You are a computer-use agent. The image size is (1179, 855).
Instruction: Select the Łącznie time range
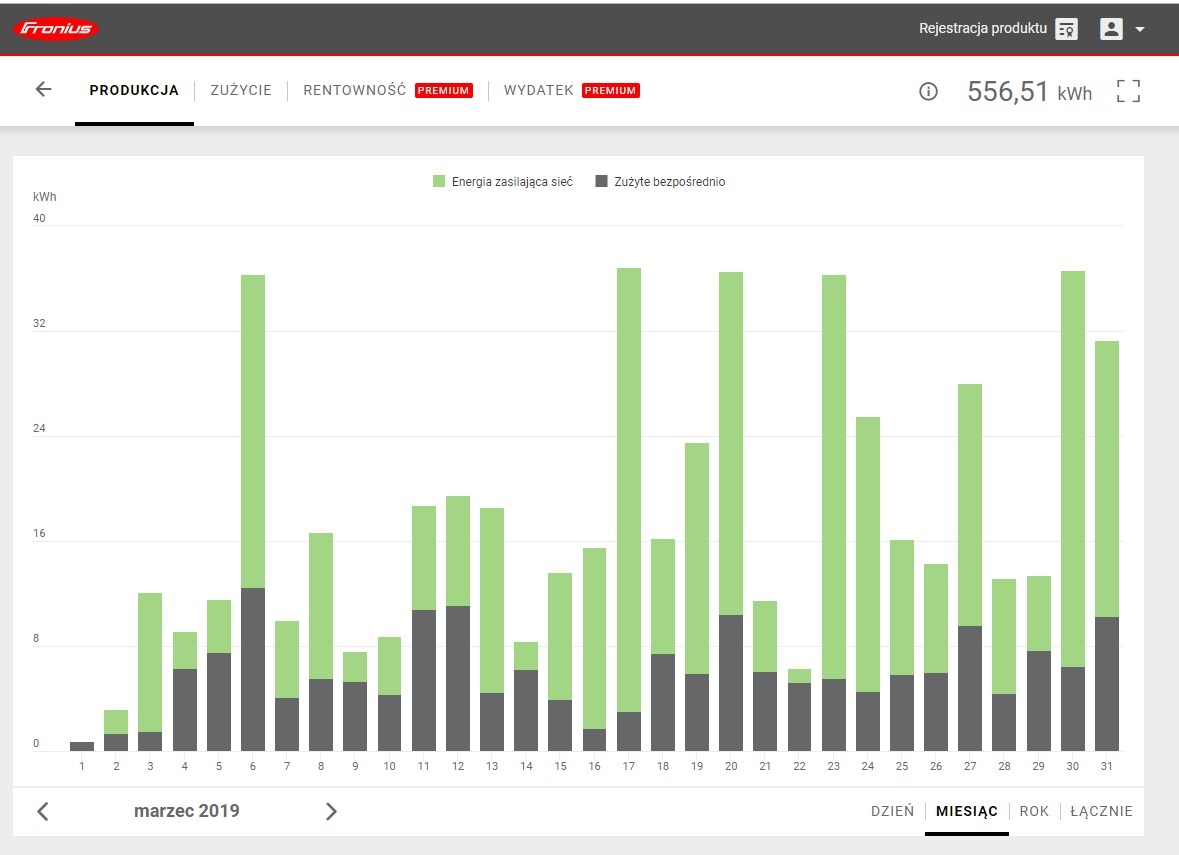click(1101, 811)
